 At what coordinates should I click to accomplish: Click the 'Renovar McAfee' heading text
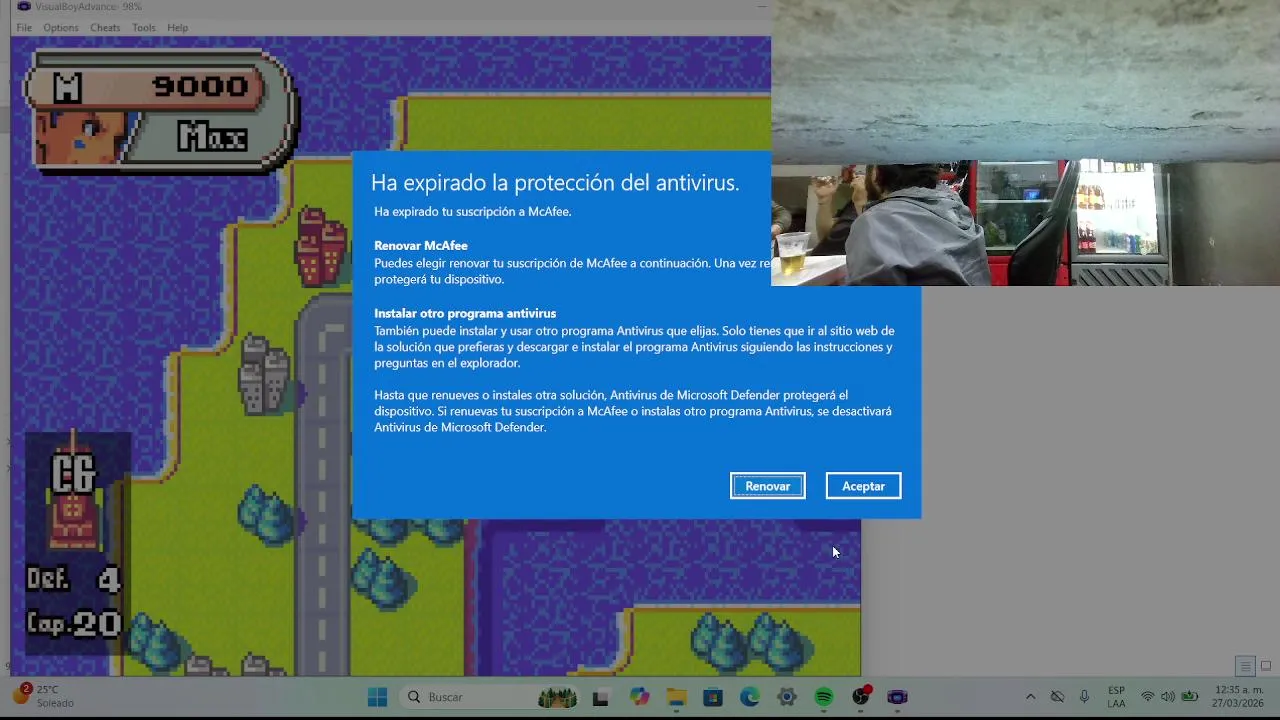[421, 246]
